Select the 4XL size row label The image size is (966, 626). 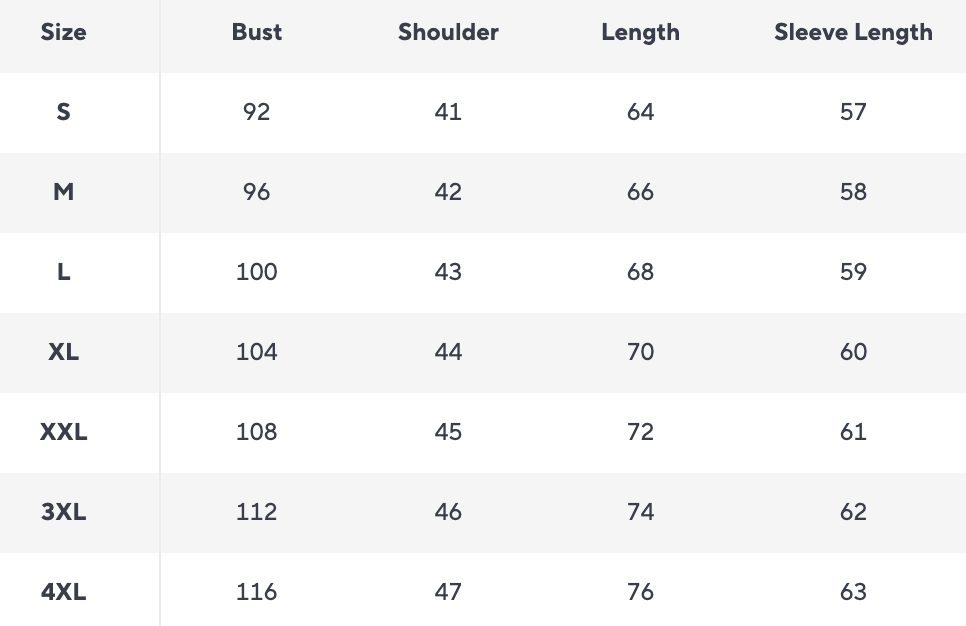tap(63, 592)
